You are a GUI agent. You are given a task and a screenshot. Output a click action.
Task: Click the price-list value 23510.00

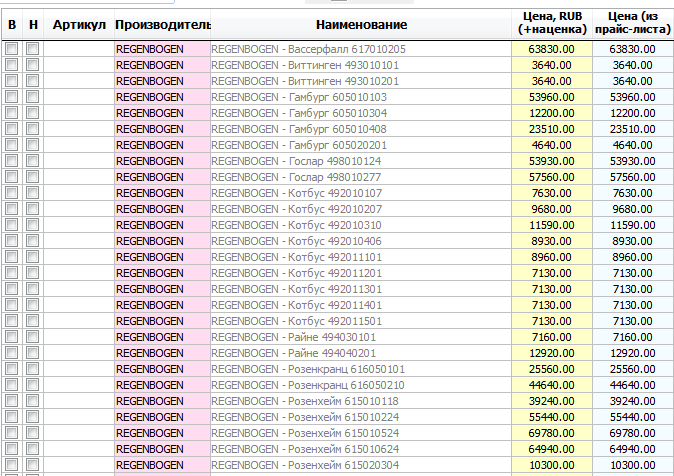click(633, 129)
